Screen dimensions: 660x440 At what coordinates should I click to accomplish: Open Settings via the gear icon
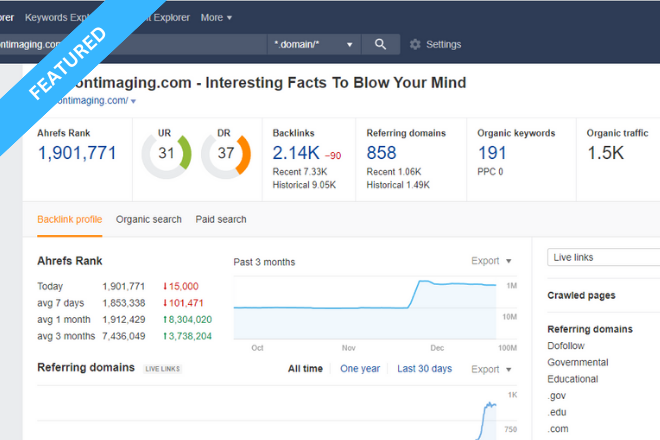coord(416,45)
